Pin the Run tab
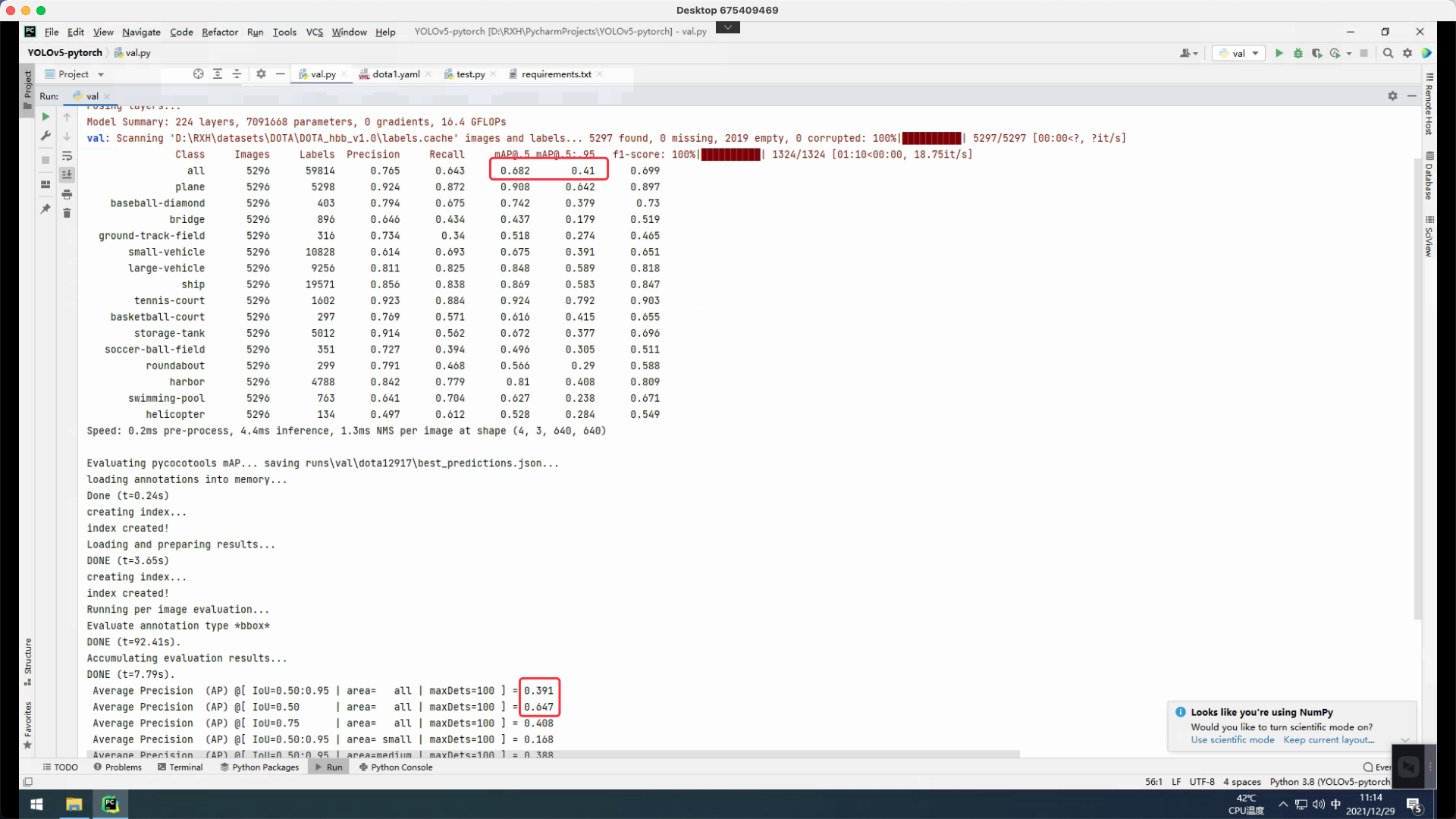Viewport: 1456px width, 819px height. point(45,209)
